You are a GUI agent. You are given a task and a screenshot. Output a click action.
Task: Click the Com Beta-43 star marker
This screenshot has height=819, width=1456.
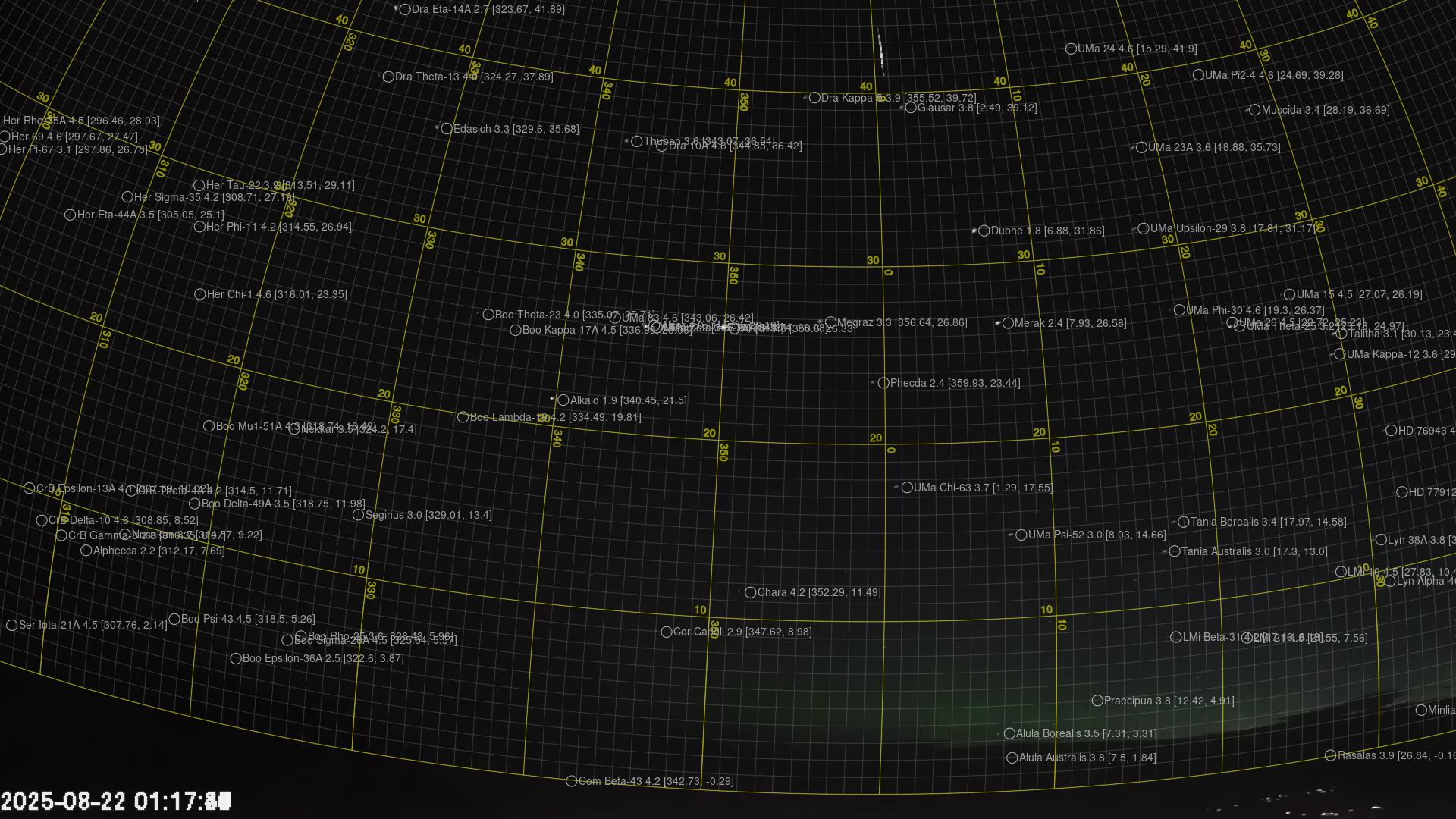point(572,781)
